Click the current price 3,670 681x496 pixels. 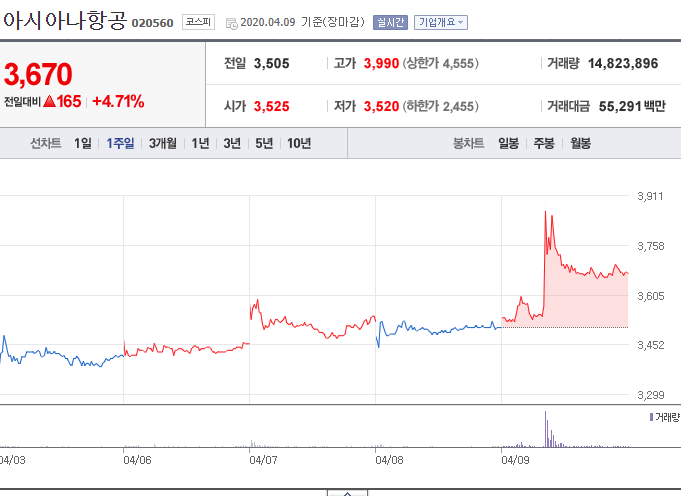coord(38,74)
